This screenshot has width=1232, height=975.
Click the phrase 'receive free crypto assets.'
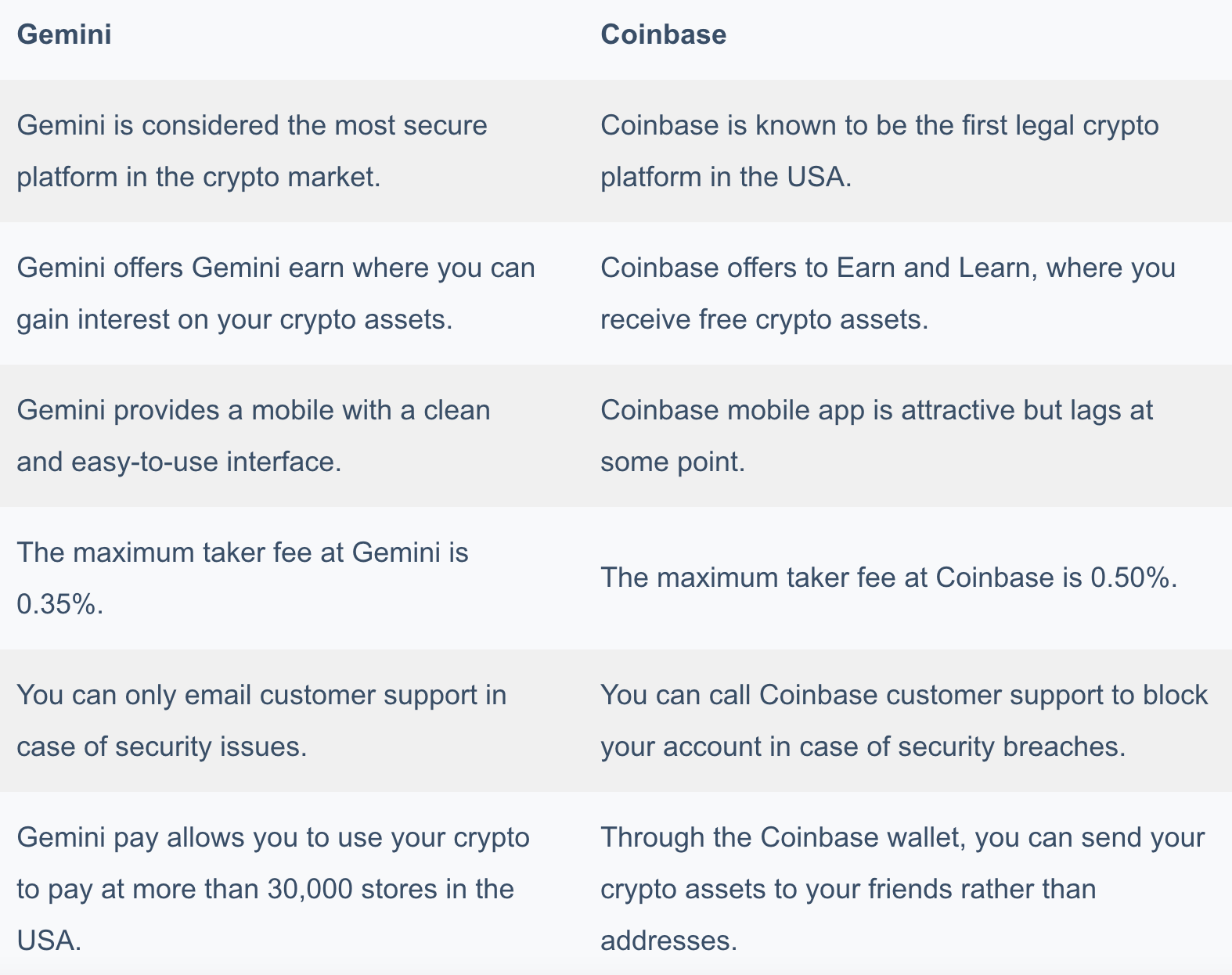point(764,319)
